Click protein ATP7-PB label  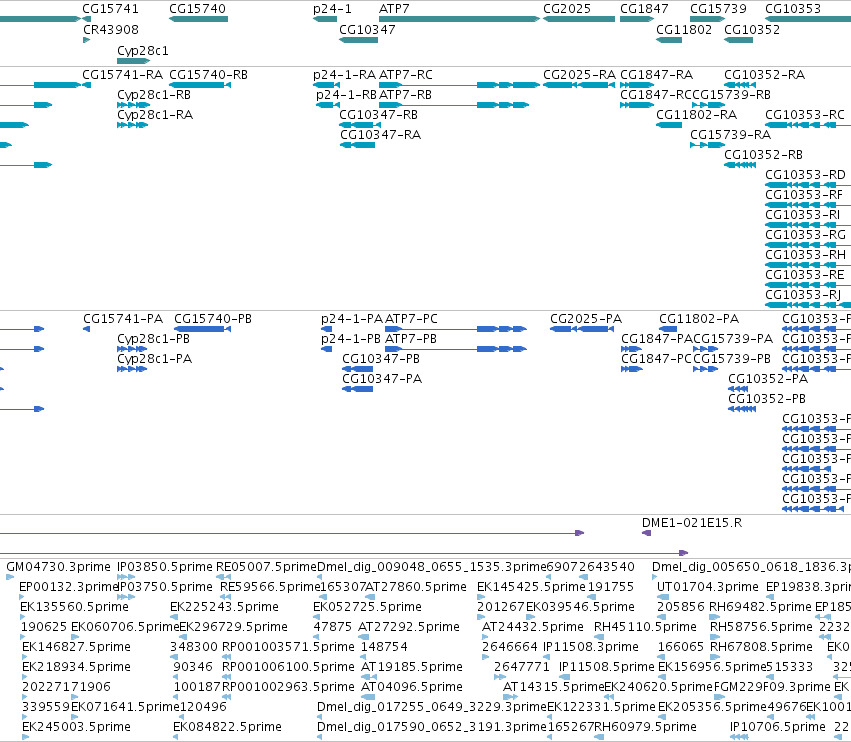click(x=411, y=339)
